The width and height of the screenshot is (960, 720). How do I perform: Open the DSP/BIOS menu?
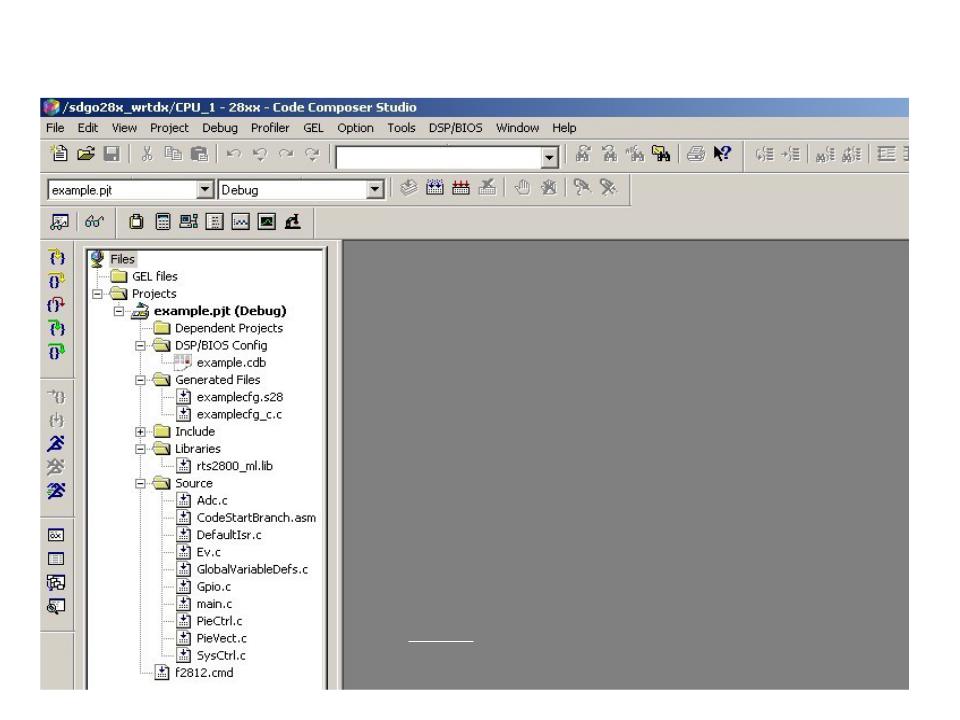pyautogui.click(x=456, y=128)
